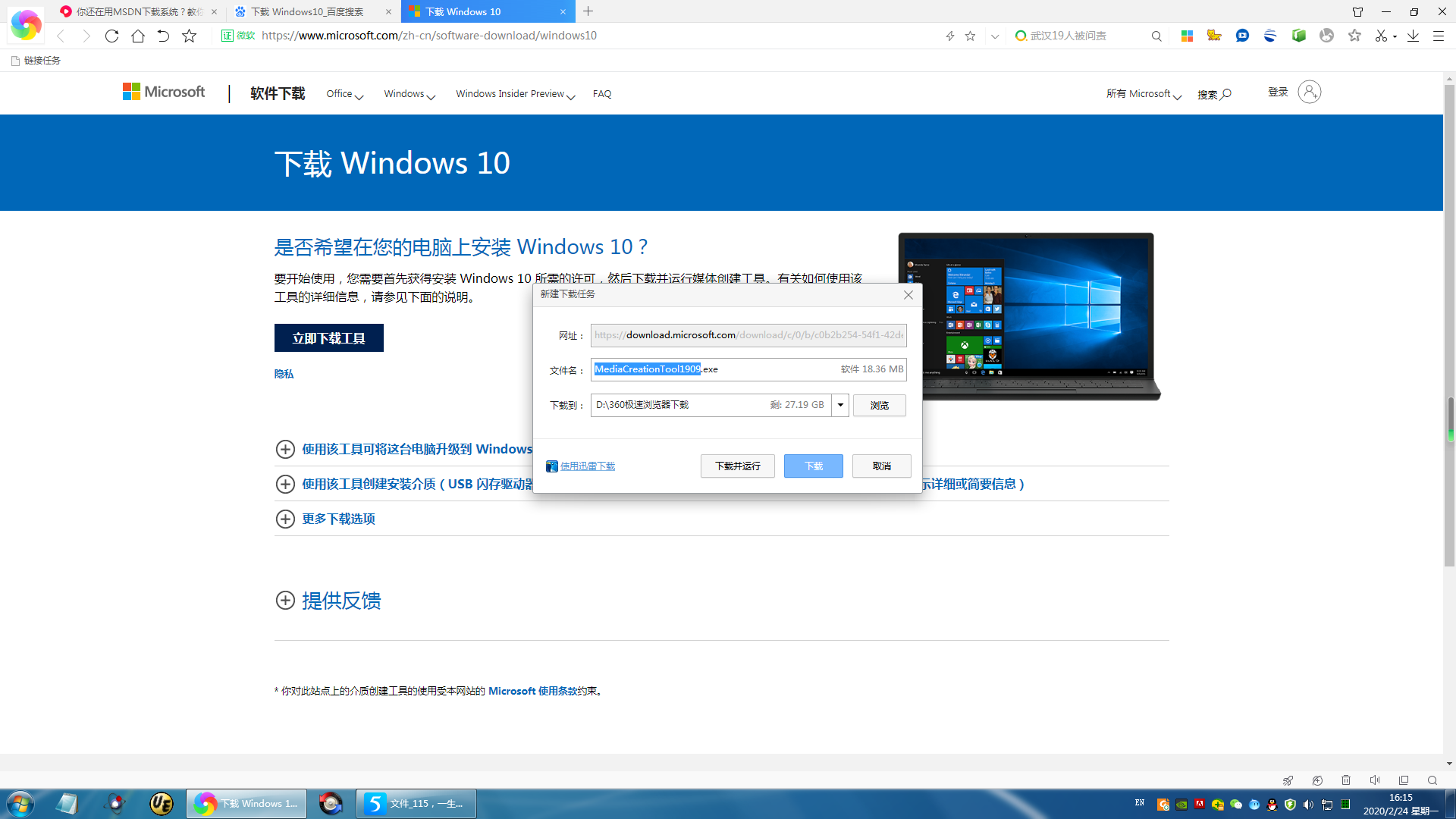This screenshot has width=1456, height=819.
Task: Click the blue 下载 button
Action: coord(813,466)
